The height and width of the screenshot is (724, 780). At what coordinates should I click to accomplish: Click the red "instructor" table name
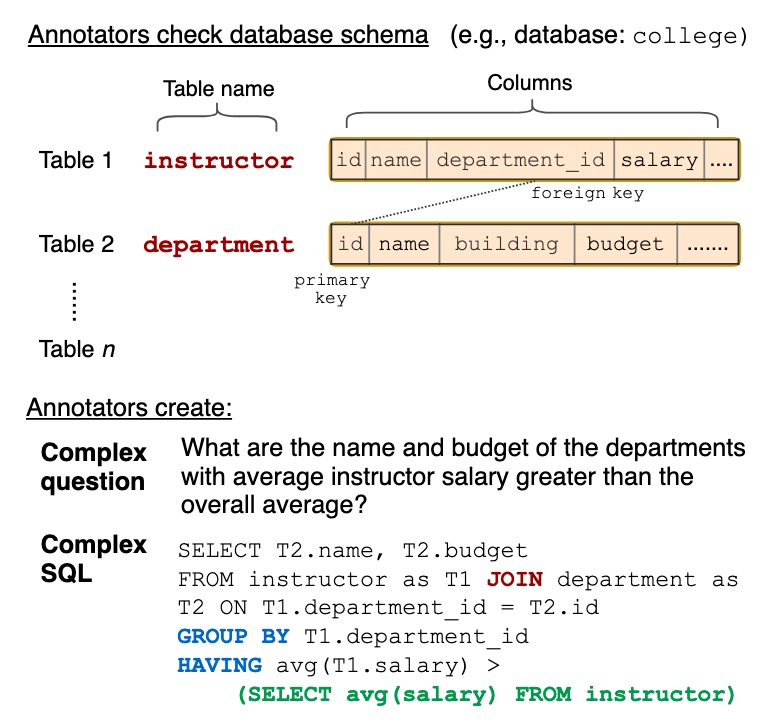click(x=219, y=161)
